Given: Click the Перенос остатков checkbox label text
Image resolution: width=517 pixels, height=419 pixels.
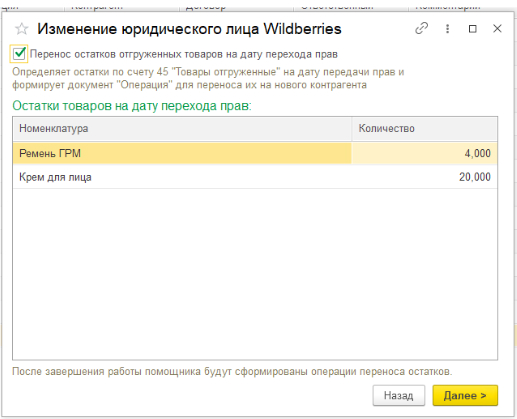Looking at the screenshot, I should [x=184, y=54].
